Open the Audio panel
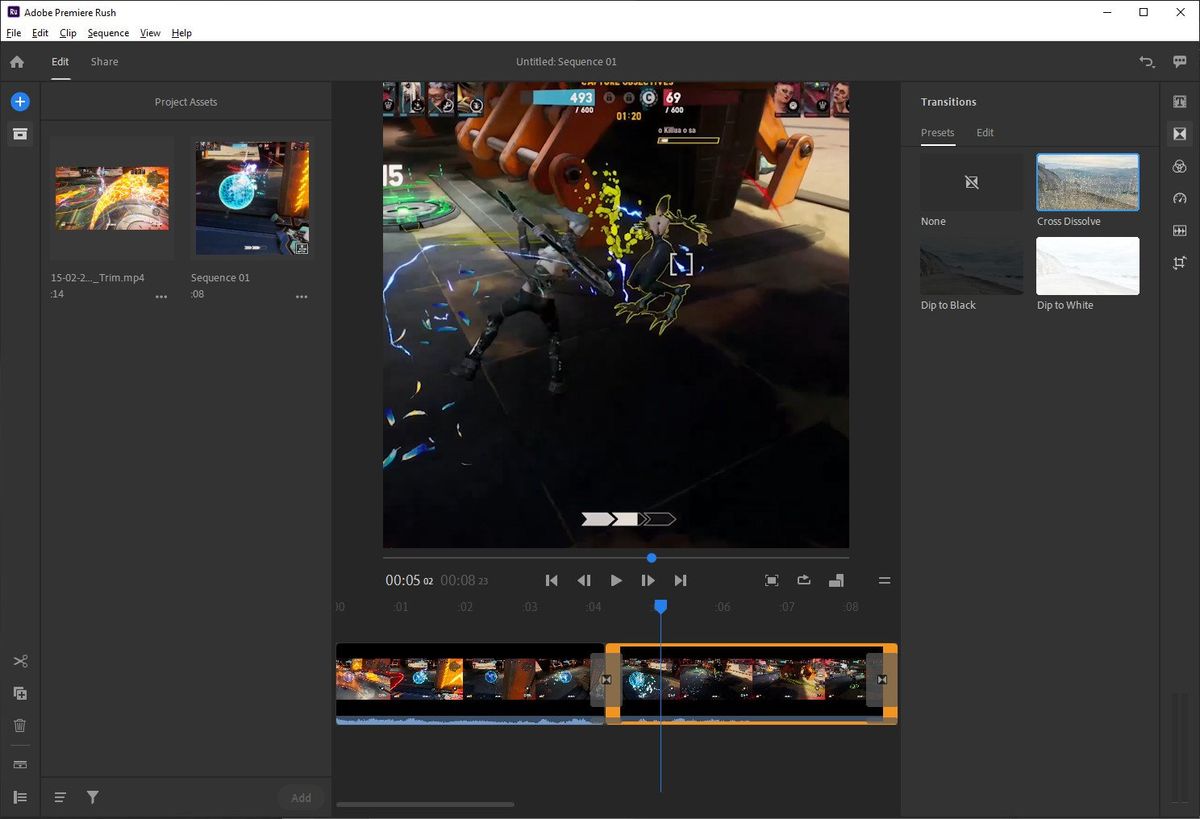 click(1180, 230)
